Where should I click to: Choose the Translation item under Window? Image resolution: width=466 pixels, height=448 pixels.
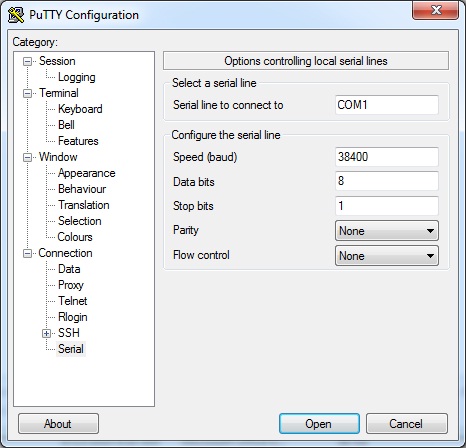(84, 205)
